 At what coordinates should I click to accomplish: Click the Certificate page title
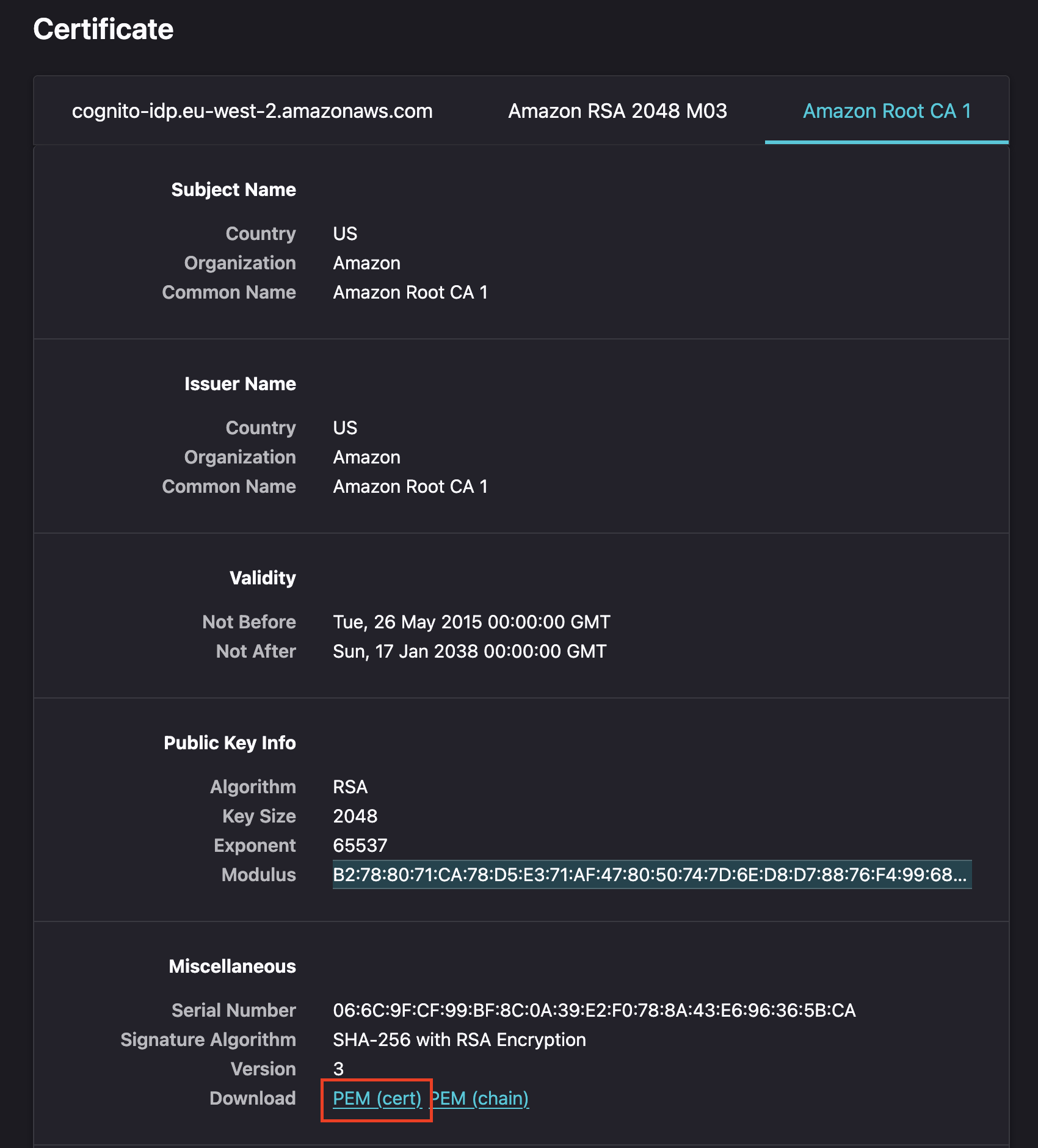click(x=103, y=29)
